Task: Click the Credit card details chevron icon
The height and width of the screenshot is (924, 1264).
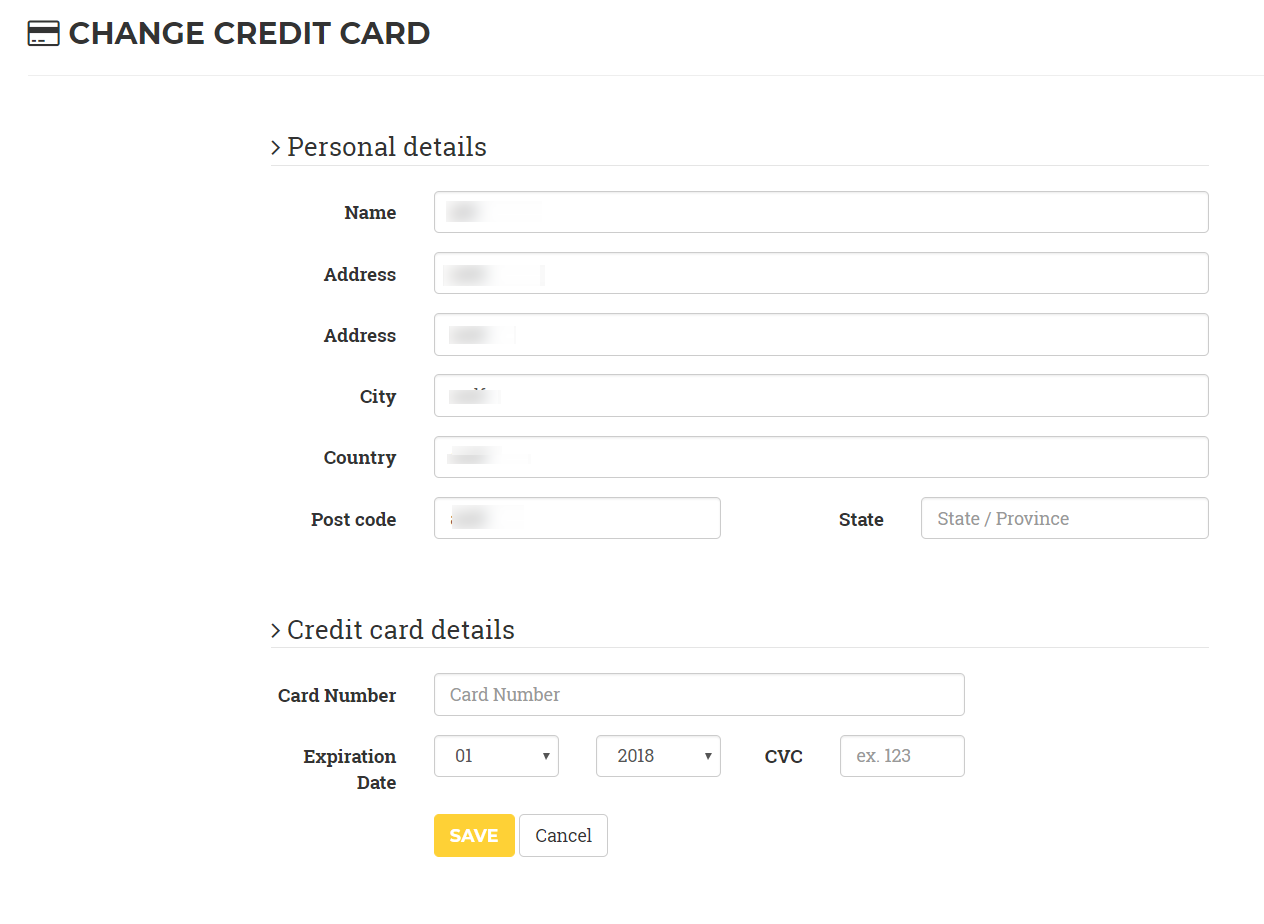Action: (x=275, y=631)
